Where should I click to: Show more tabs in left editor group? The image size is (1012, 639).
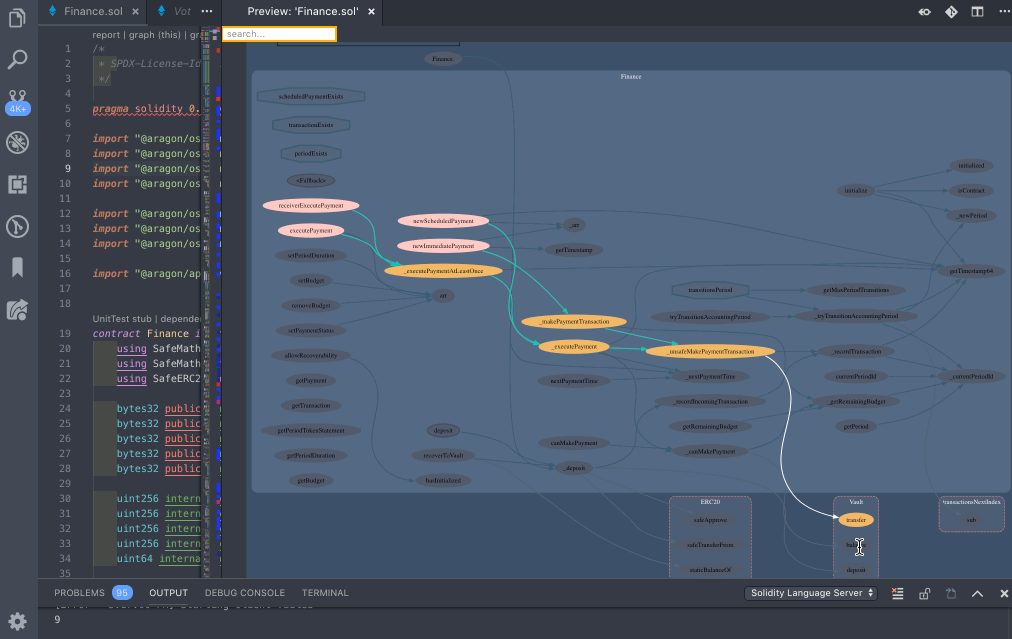click(207, 12)
